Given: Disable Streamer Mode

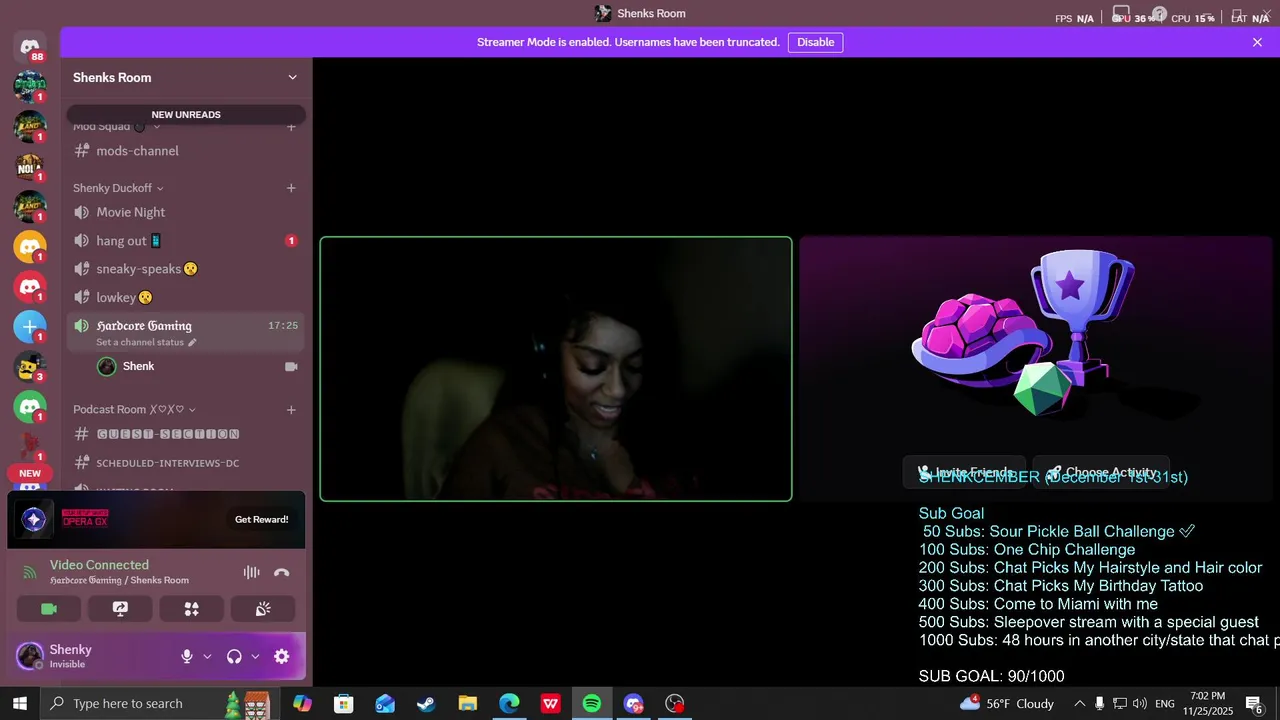Looking at the screenshot, I should click(815, 42).
